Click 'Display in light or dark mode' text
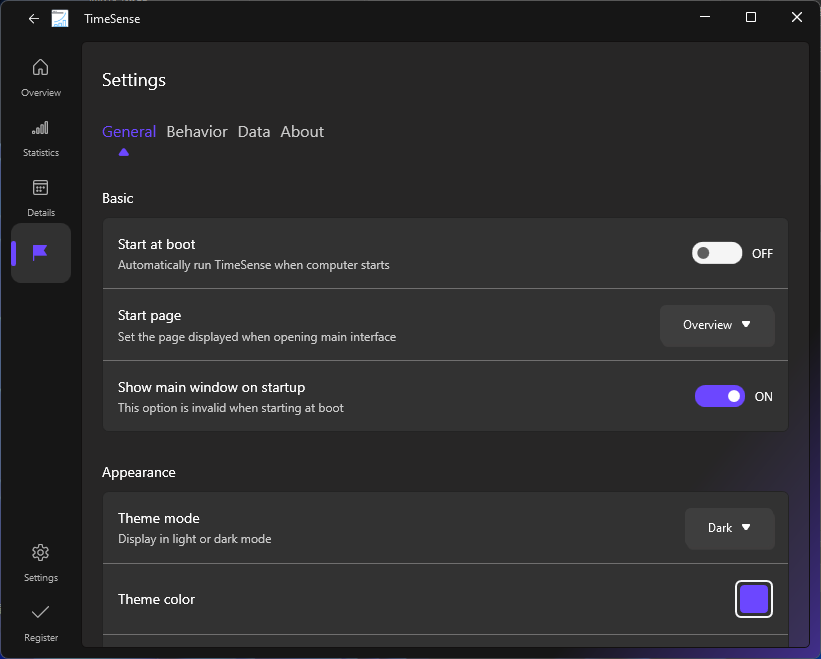 click(x=195, y=539)
